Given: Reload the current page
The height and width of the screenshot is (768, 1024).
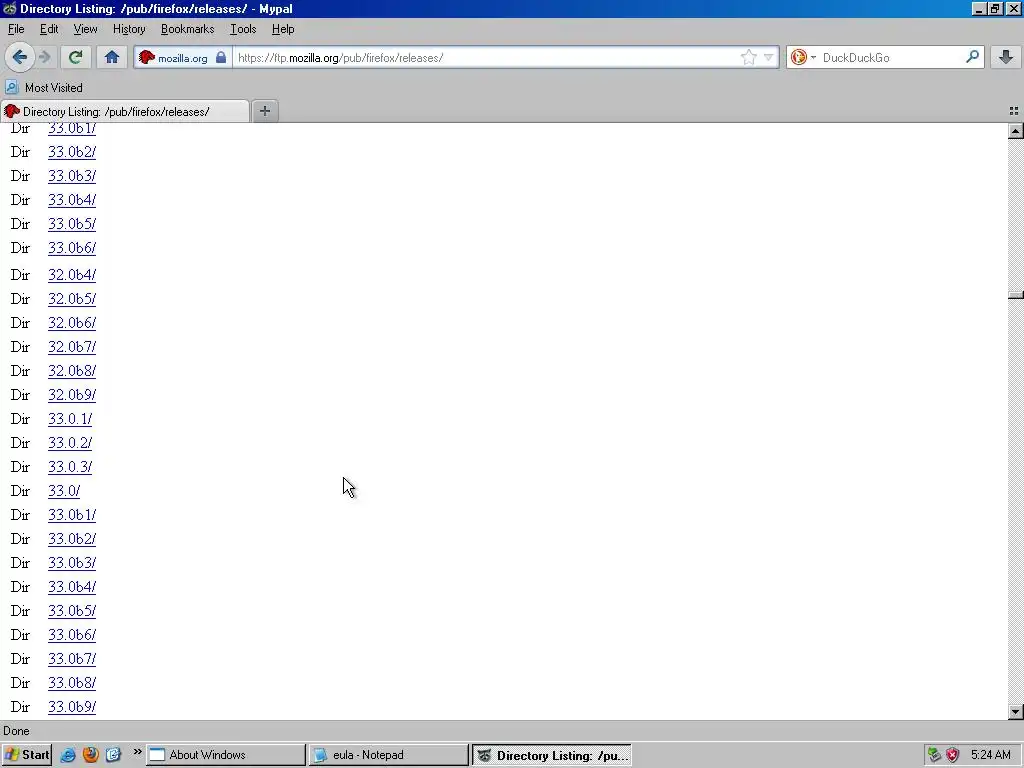Looking at the screenshot, I should 75,57.
